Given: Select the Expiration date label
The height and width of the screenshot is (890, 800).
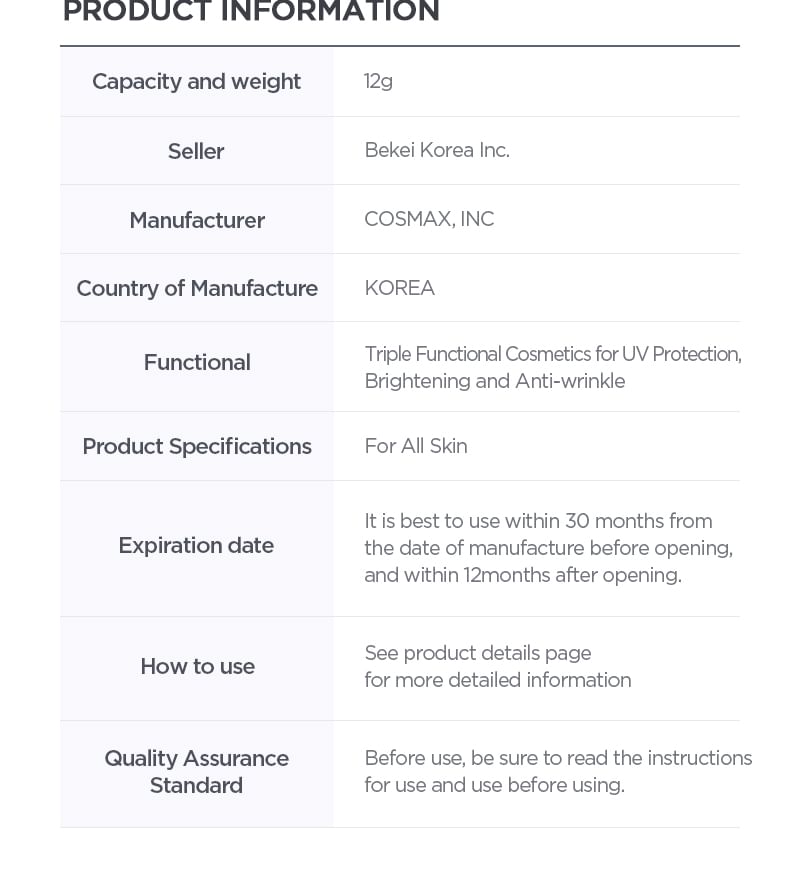Looking at the screenshot, I should pyautogui.click(x=196, y=545).
